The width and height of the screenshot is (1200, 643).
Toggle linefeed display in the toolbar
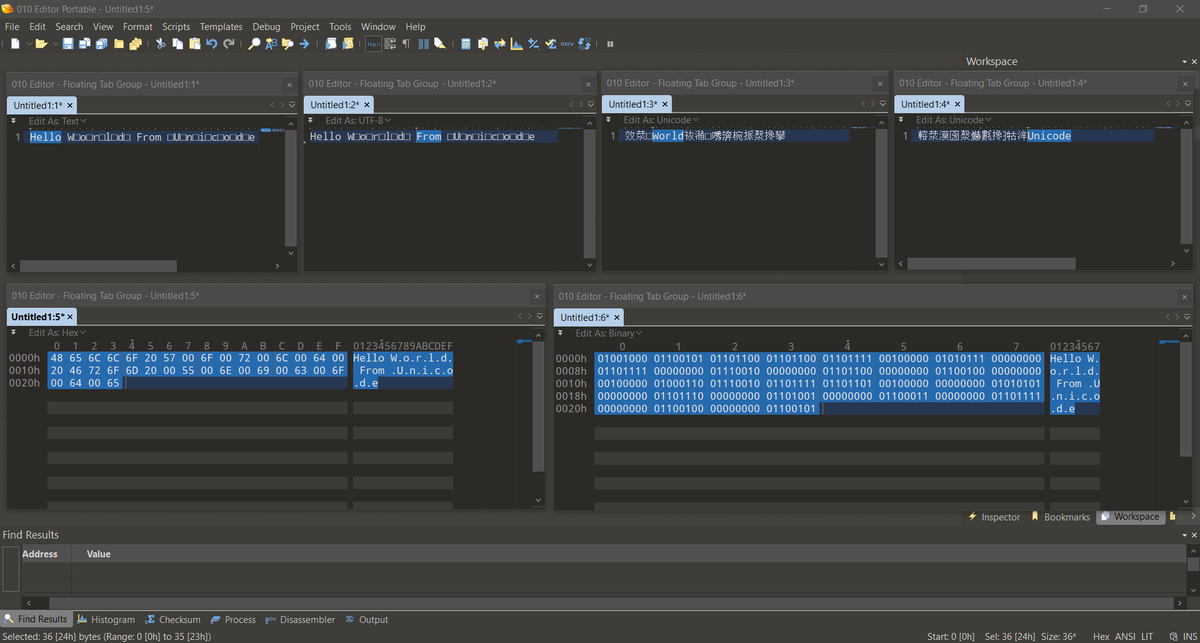[390, 44]
